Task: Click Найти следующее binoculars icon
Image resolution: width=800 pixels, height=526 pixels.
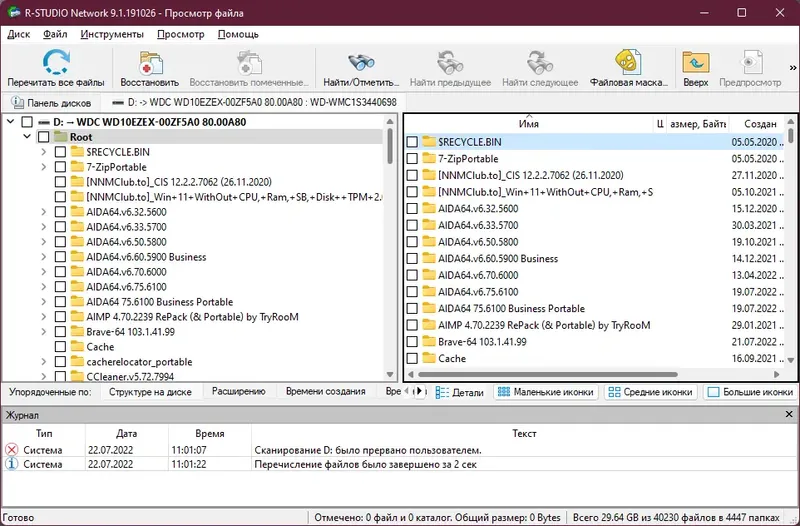Action: coord(540,63)
